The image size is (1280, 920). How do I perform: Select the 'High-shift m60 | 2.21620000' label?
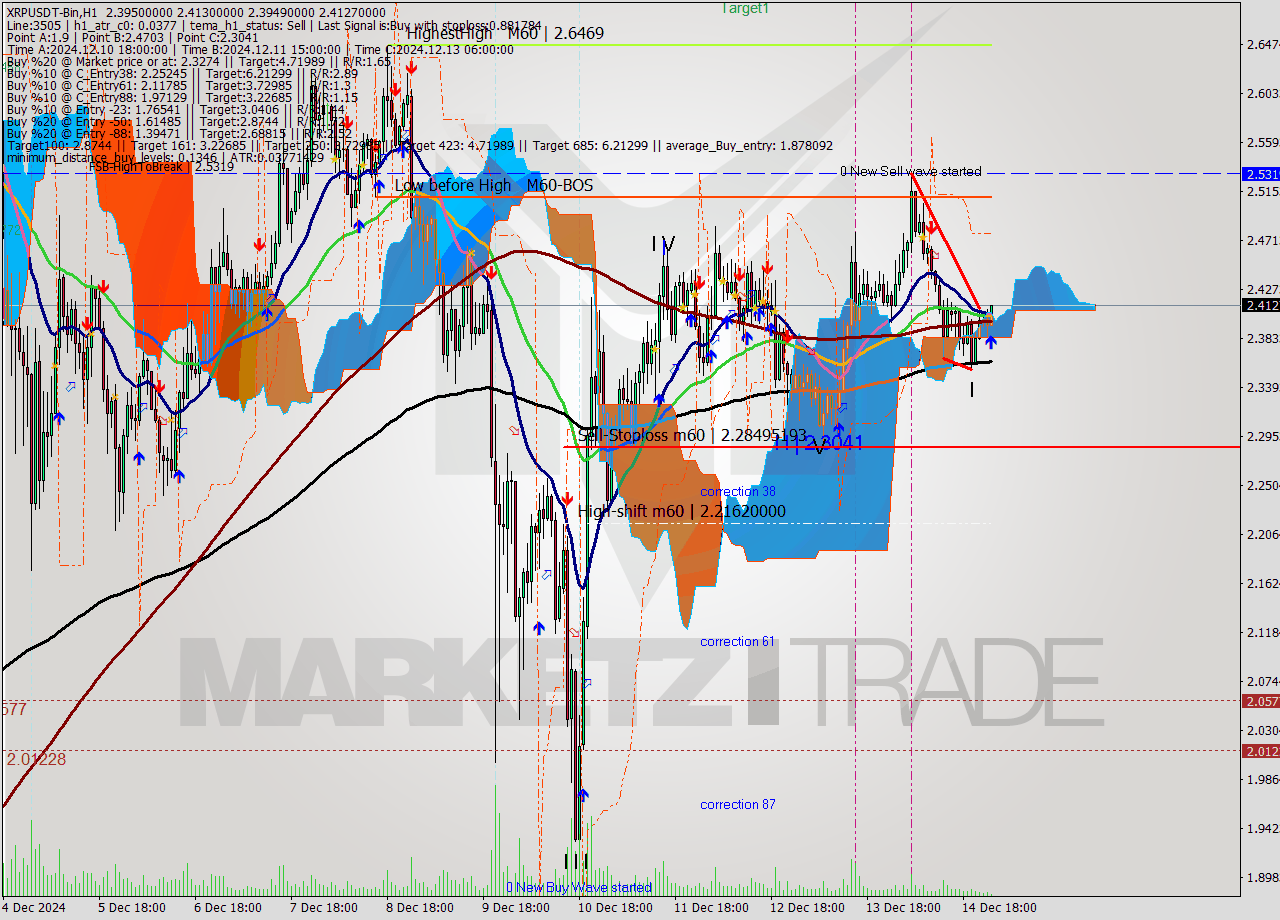[682, 512]
